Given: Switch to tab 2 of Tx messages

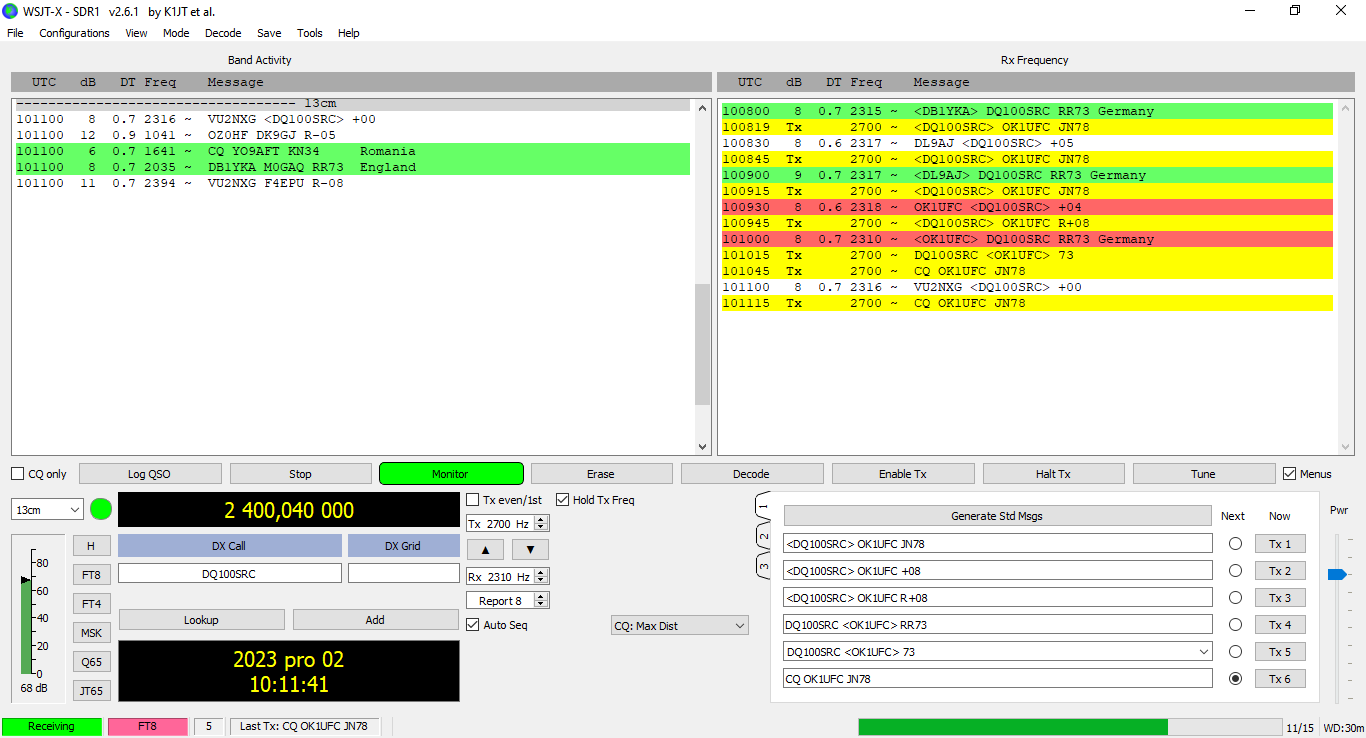Looking at the screenshot, I should (x=763, y=537).
